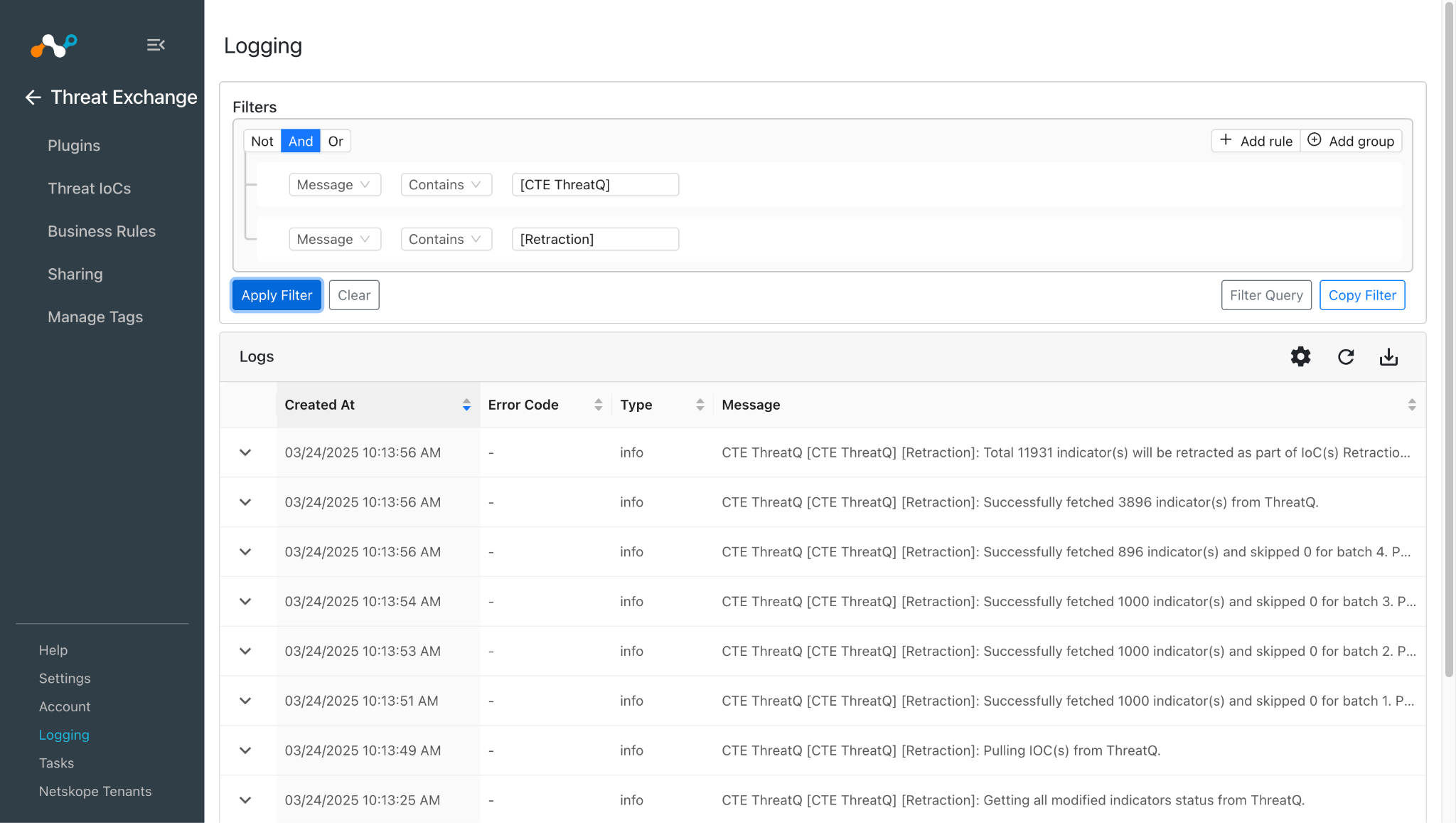Screen dimensions: 1456x823
Task: Sort by Message column arrows
Action: pyautogui.click(x=1412, y=405)
